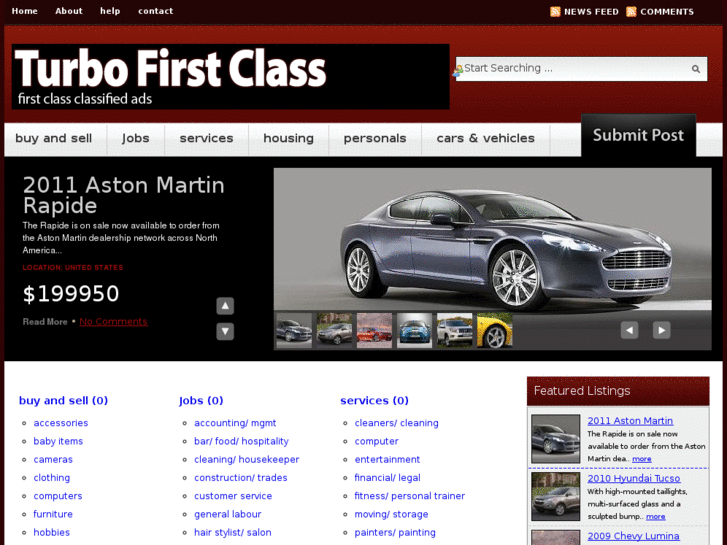The height and width of the screenshot is (545, 727).
Task: Open the hobbies category
Action: [51, 532]
